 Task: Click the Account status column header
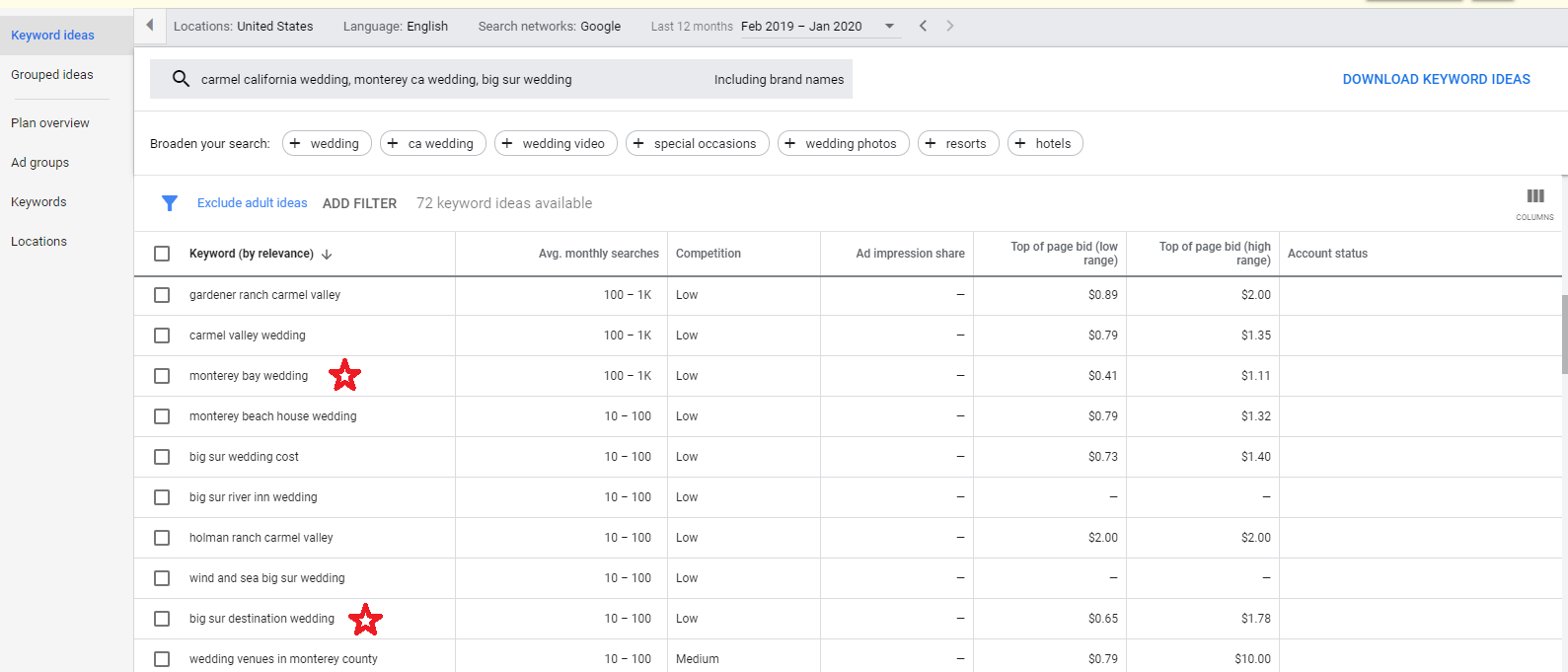(x=1327, y=254)
